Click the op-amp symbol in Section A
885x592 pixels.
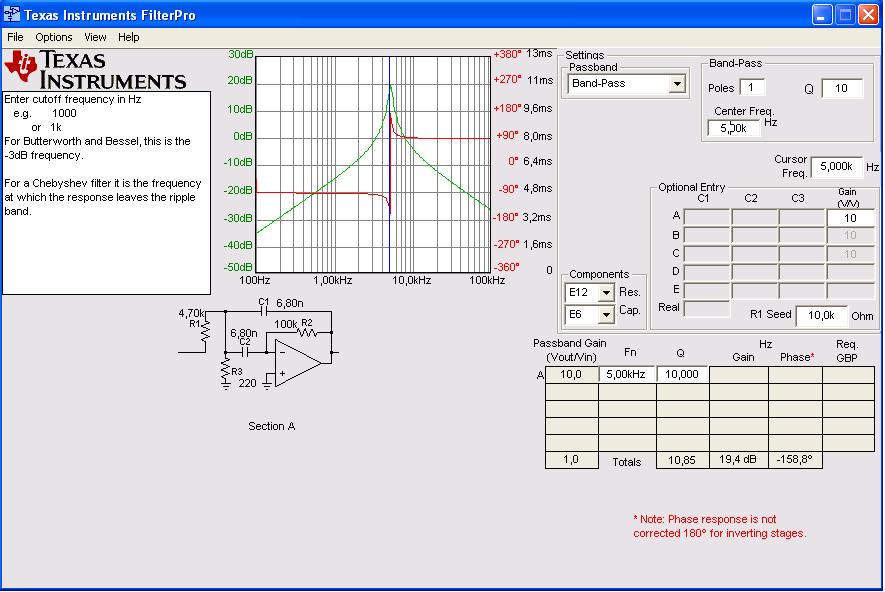tap(297, 363)
